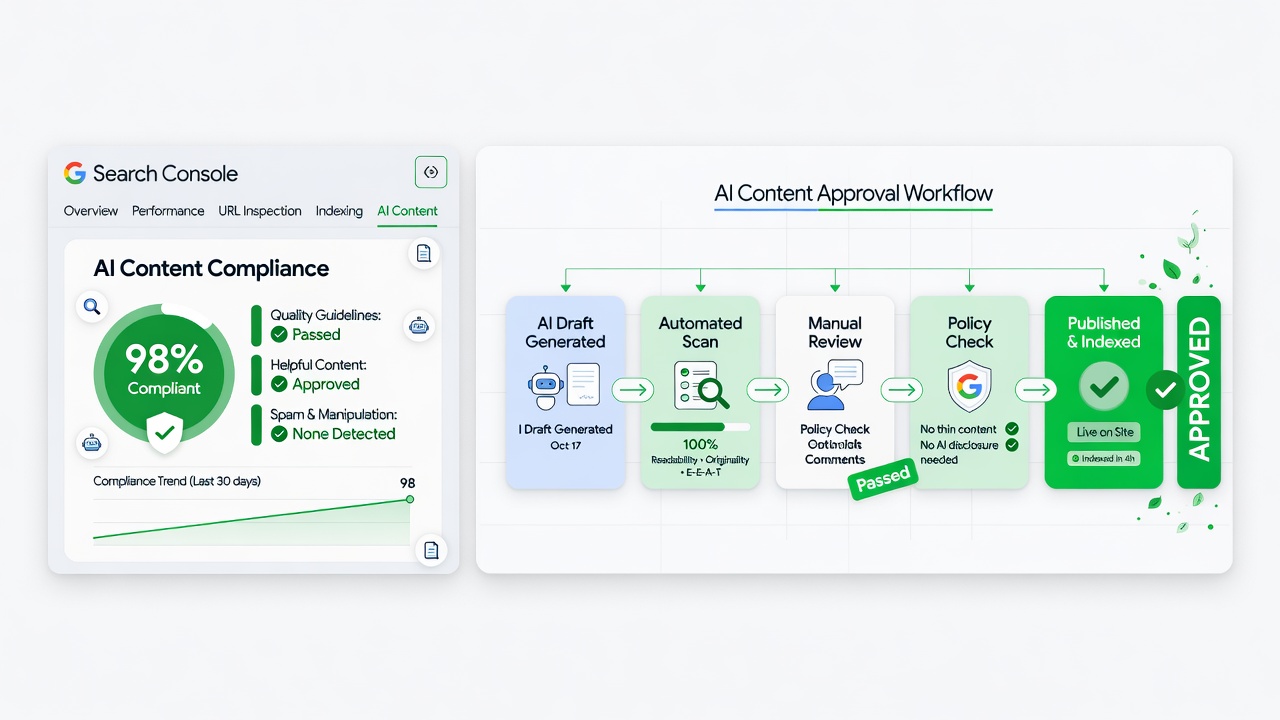Click the 'No AI disclosure' checkmark

point(1012,444)
